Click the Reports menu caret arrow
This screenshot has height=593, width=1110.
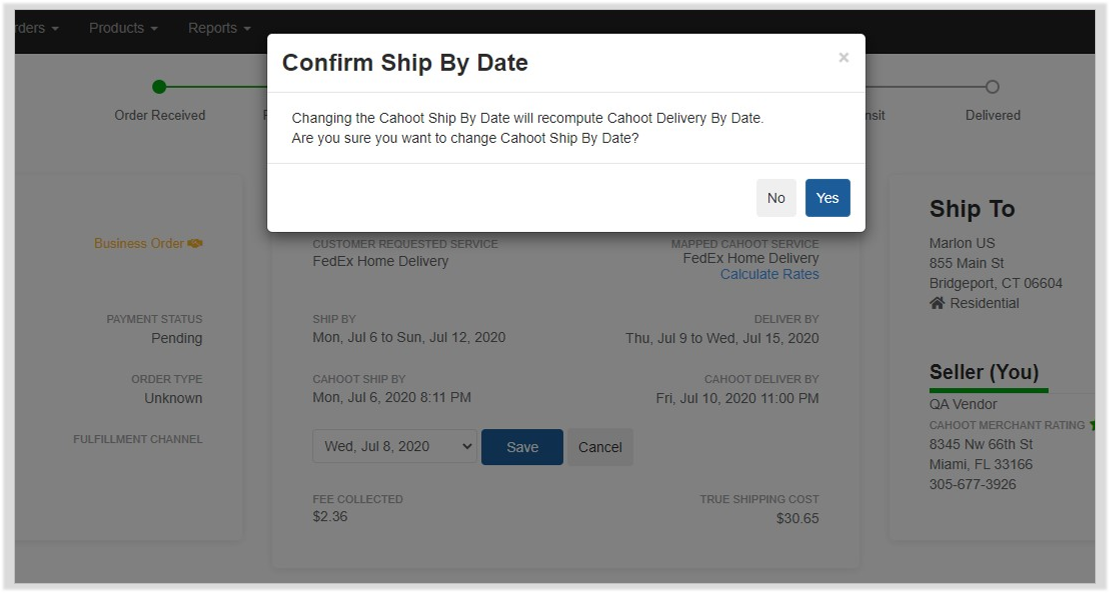(247, 29)
